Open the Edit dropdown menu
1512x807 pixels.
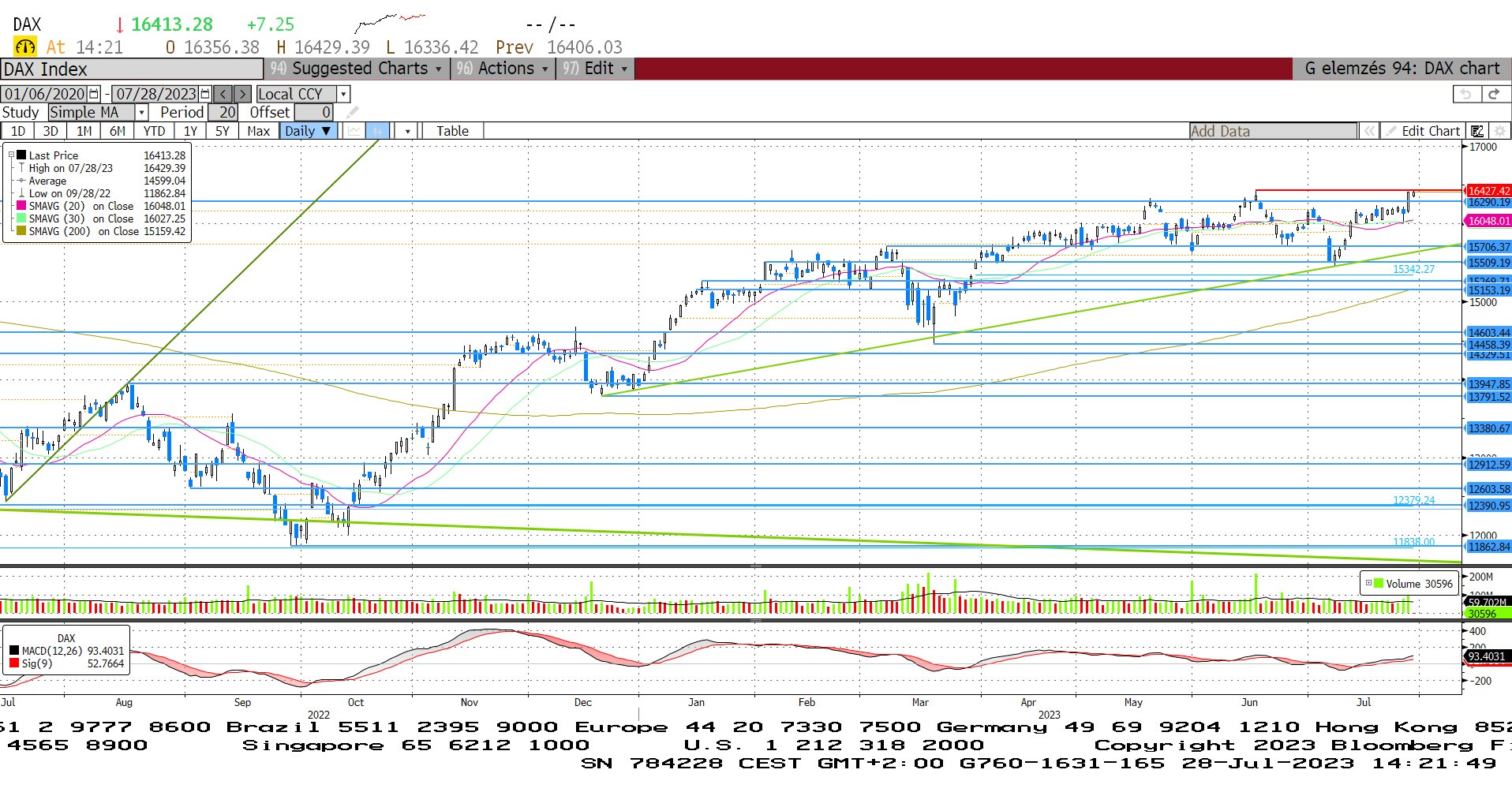tap(595, 69)
